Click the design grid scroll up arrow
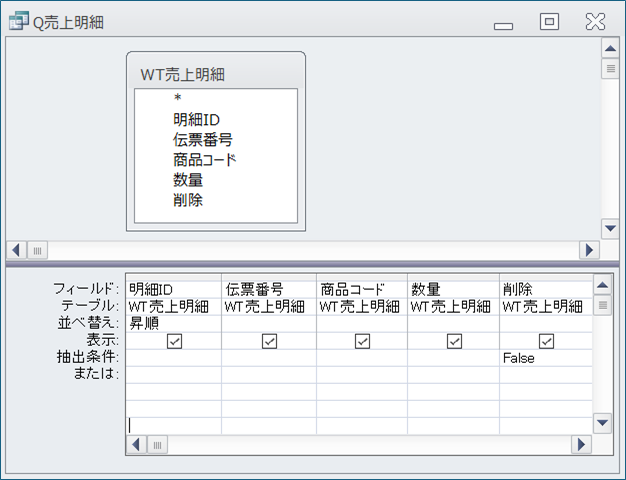626x480 pixels. (602, 285)
